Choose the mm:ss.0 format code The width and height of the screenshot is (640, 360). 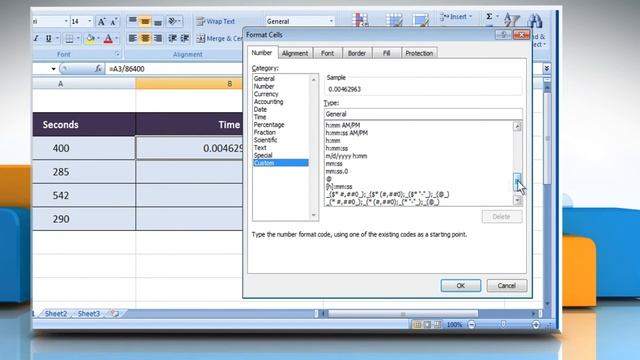pos(337,171)
